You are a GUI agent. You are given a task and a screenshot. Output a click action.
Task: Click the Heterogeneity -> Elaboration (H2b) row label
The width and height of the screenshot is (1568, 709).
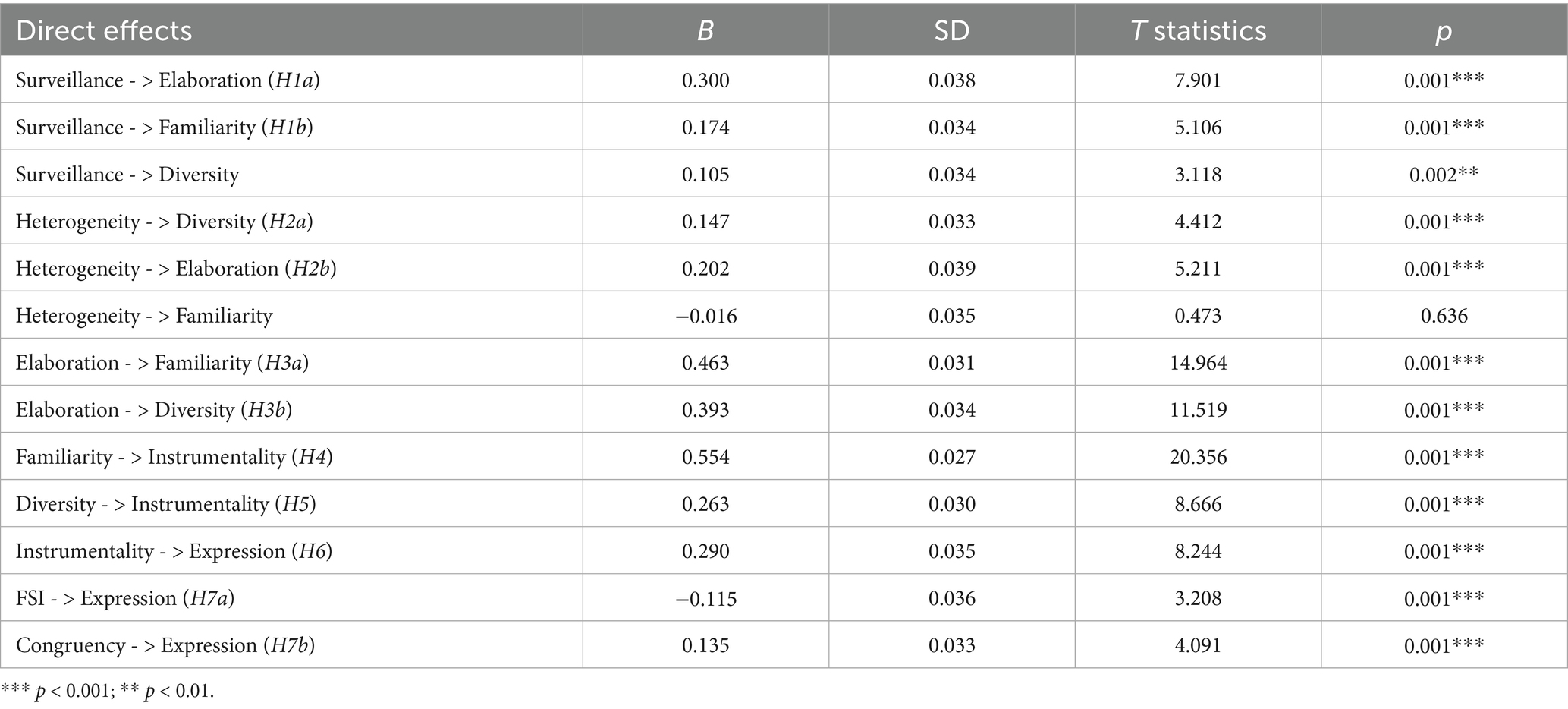176,269
